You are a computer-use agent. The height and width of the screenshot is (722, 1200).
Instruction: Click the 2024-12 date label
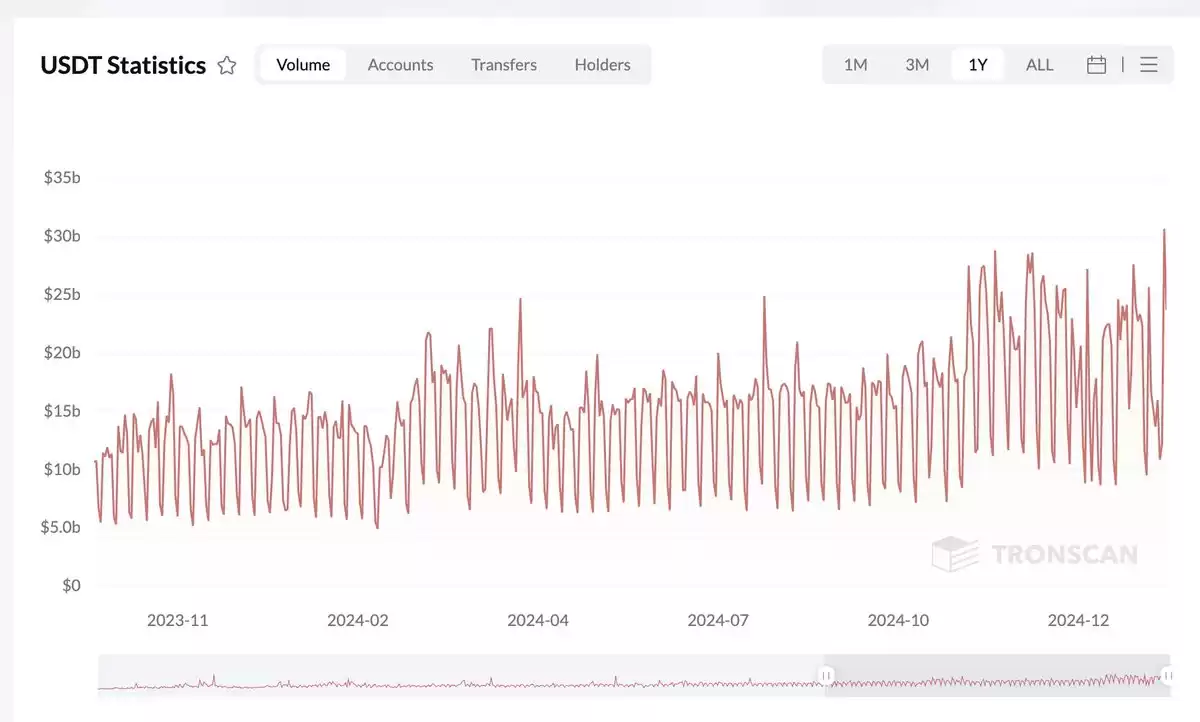pyautogui.click(x=1078, y=620)
